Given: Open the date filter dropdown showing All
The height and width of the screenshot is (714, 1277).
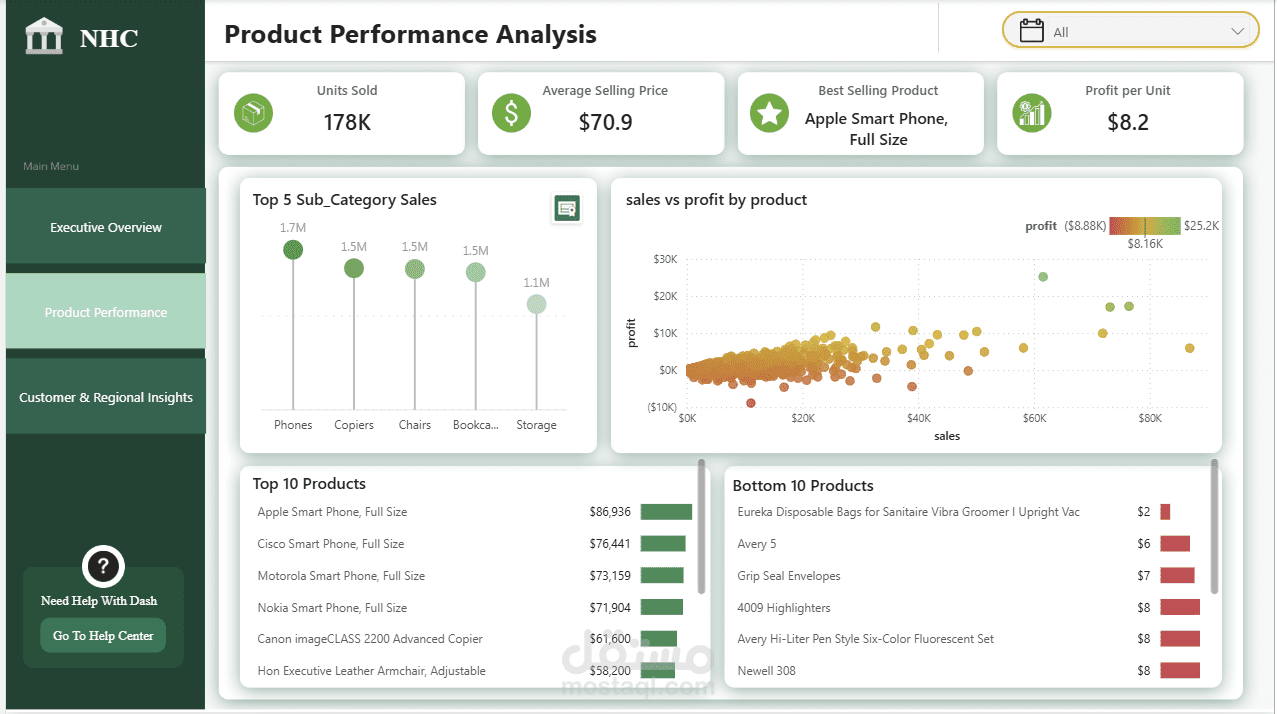Looking at the screenshot, I should point(1131,31).
